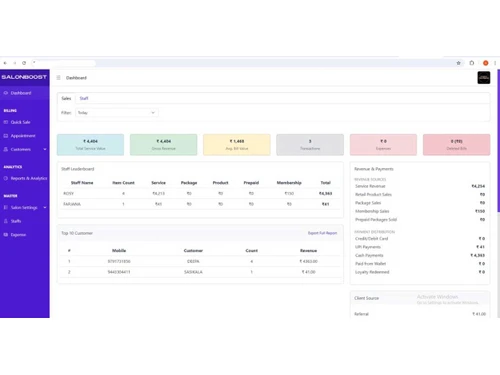The image size is (500, 375).
Task: Click the Total column header in leaderboard
Action: [325, 183]
